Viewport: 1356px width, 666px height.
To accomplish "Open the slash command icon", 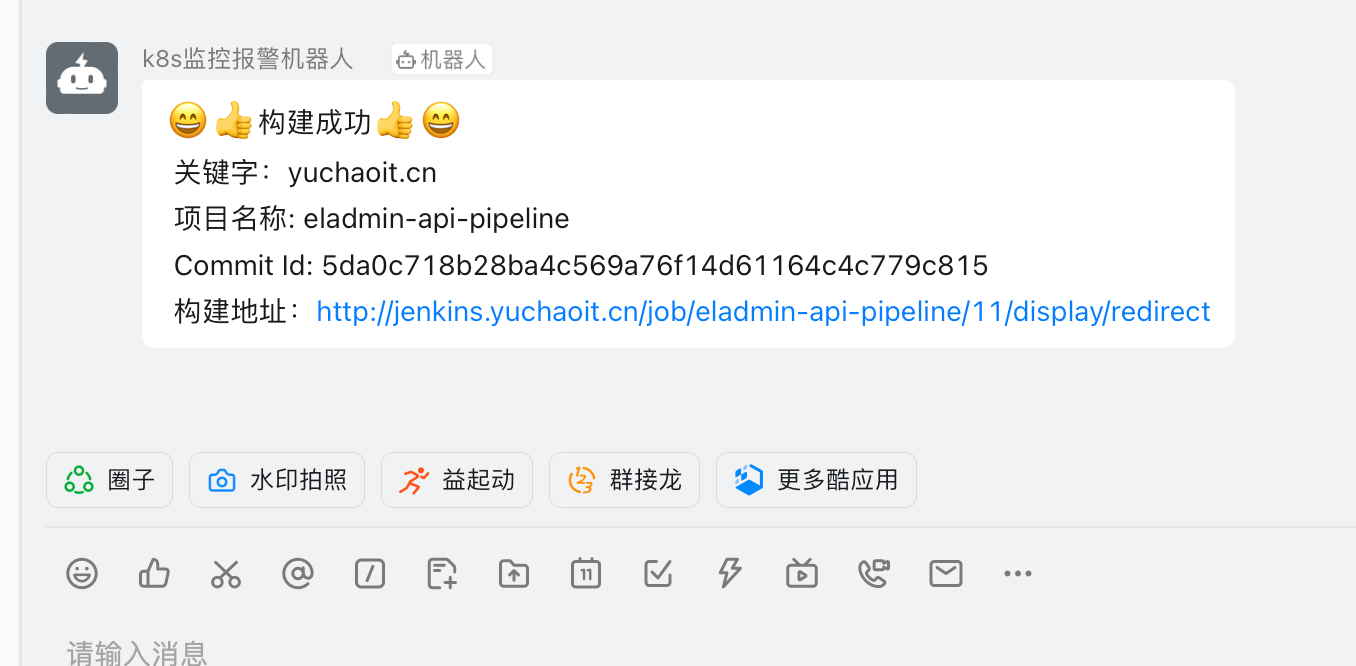I will pos(370,574).
